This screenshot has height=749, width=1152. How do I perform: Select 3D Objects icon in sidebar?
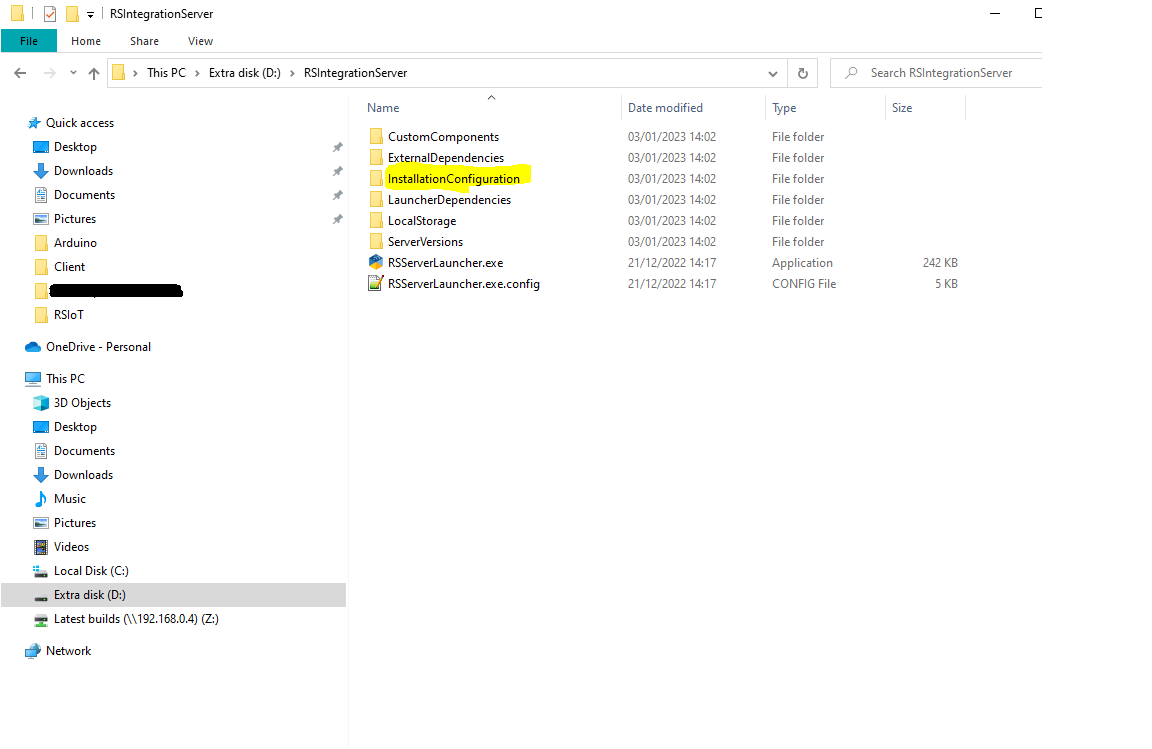41,403
